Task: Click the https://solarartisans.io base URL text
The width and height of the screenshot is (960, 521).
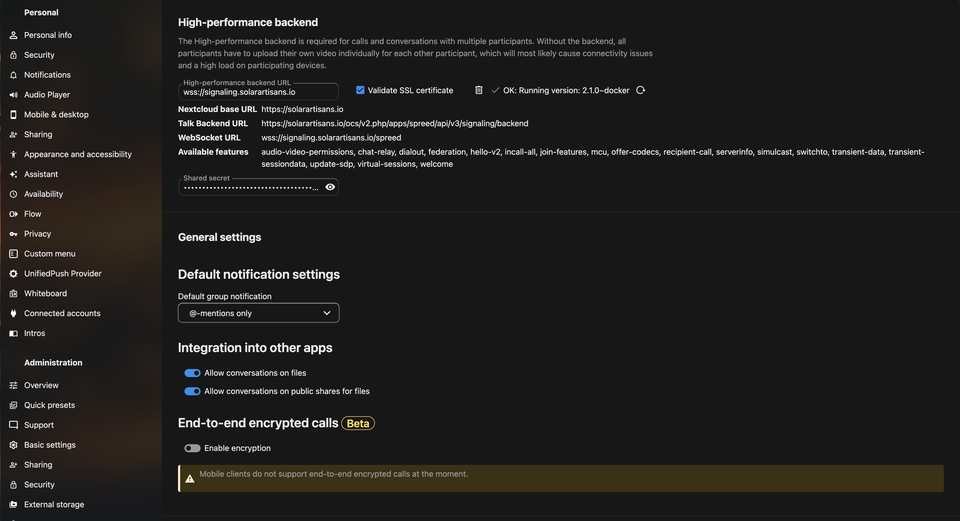Action: pyautogui.click(x=302, y=109)
